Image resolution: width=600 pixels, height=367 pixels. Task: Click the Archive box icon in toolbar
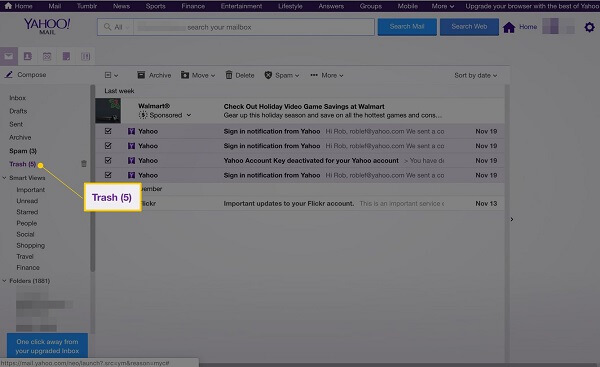click(x=141, y=75)
